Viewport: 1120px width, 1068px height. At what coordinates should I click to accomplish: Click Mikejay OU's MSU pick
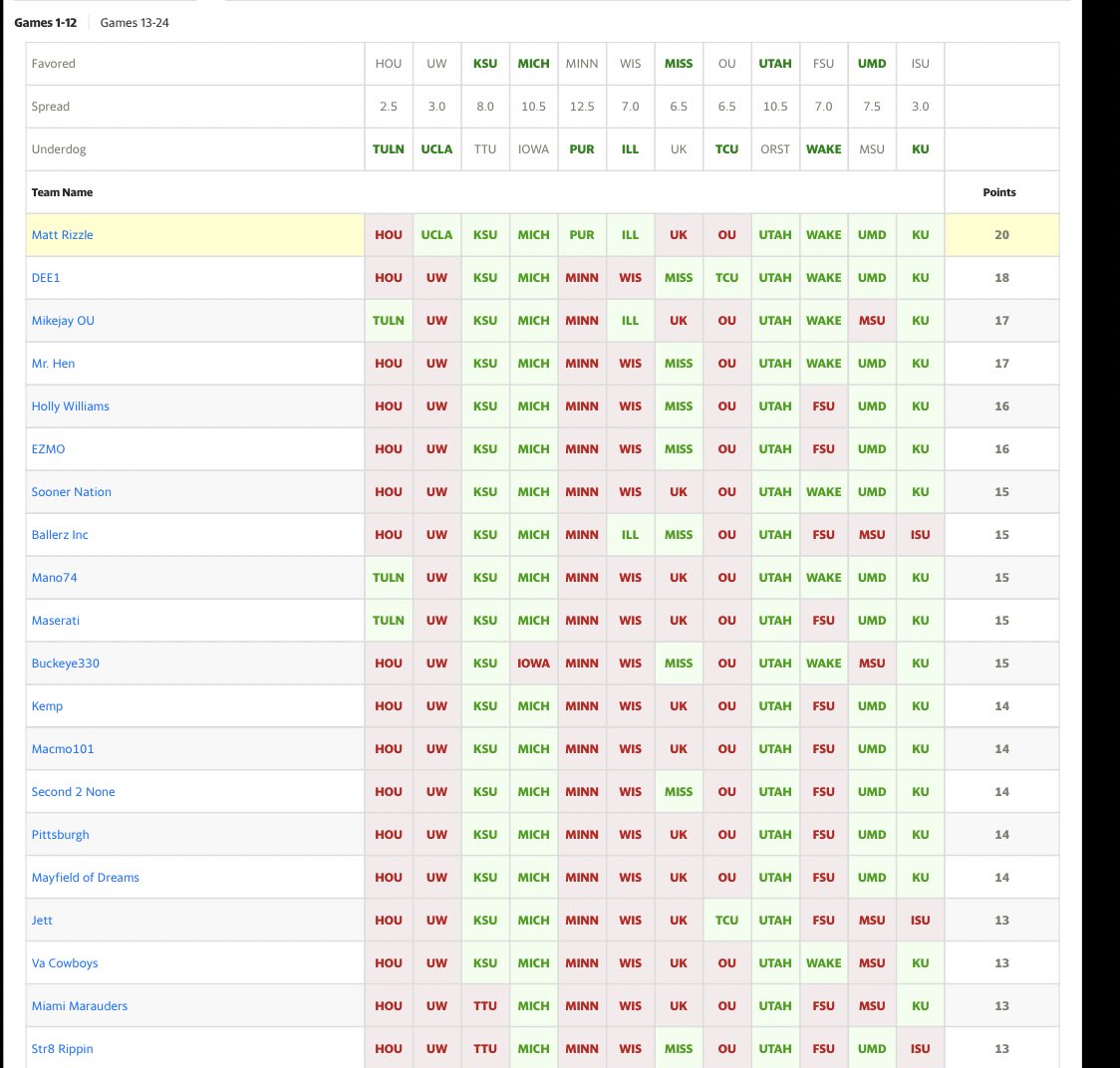(872, 321)
